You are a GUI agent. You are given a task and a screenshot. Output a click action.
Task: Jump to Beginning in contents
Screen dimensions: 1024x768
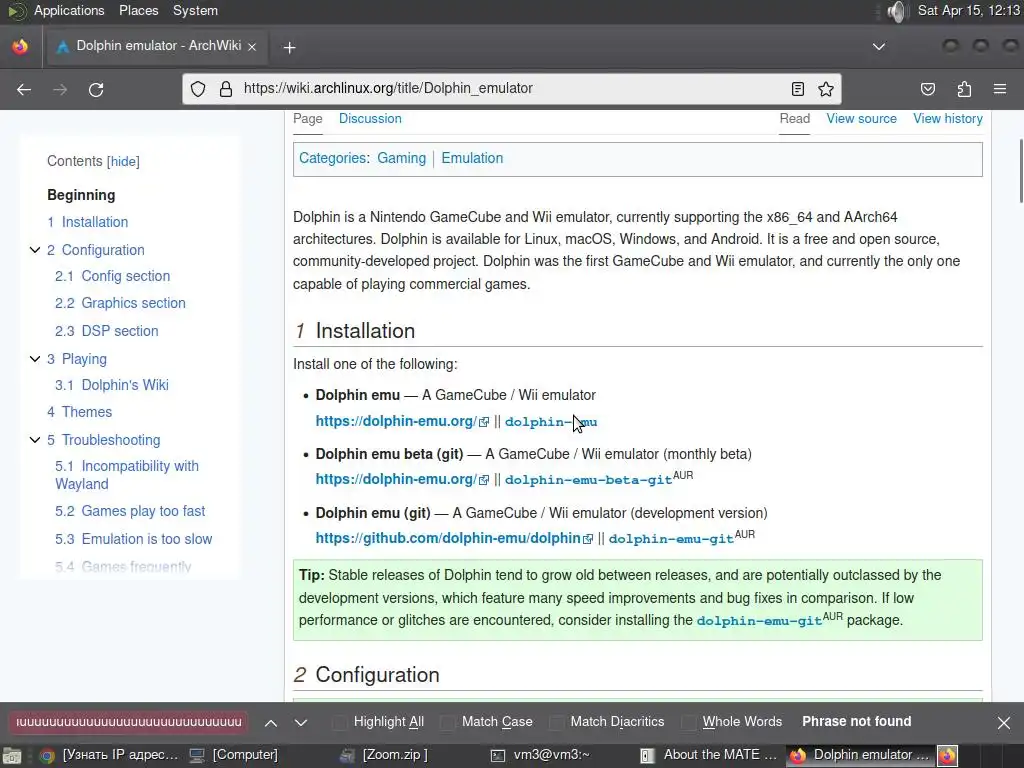tap(81, 195)
